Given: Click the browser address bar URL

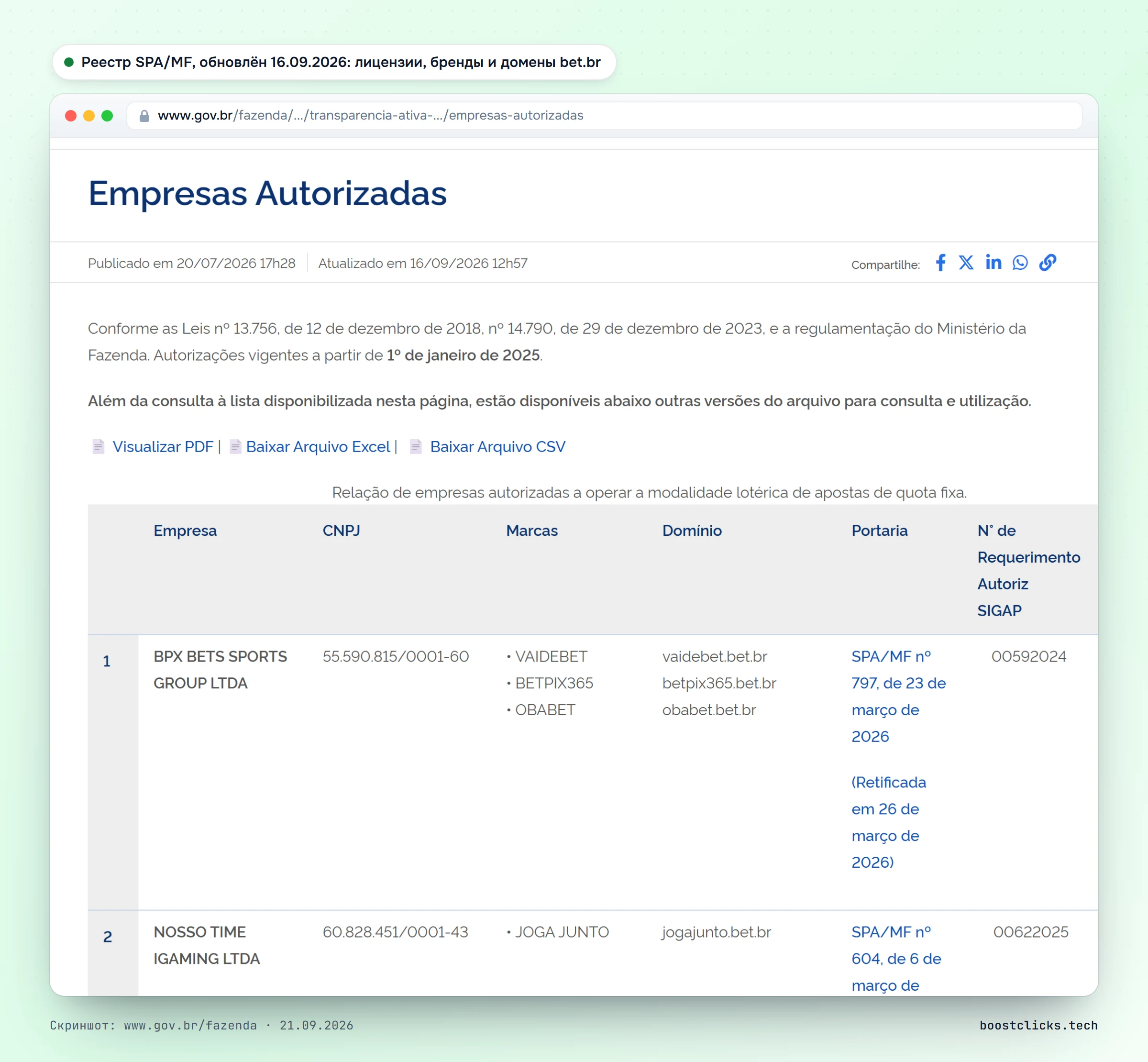Looking at the screenshot, I should [x=371, y=115].
